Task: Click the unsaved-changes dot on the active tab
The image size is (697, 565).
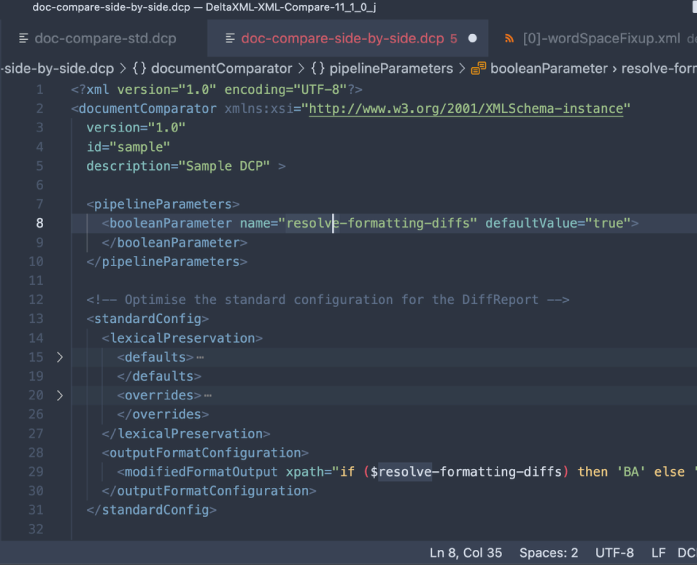Action: pyautogui.click(x=472, y=39)
